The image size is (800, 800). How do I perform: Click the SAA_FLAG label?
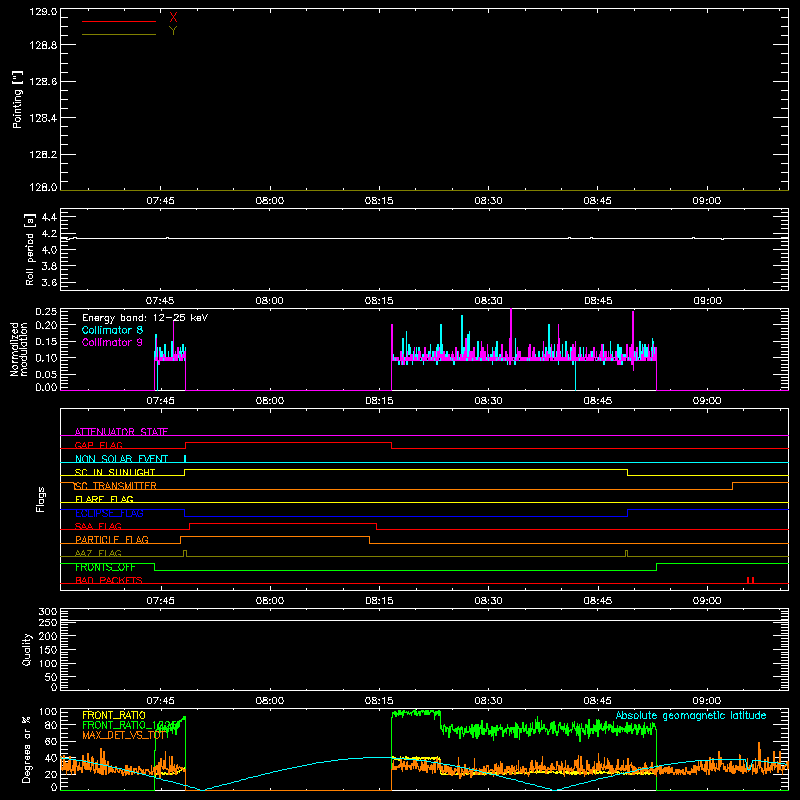(98, 526)
